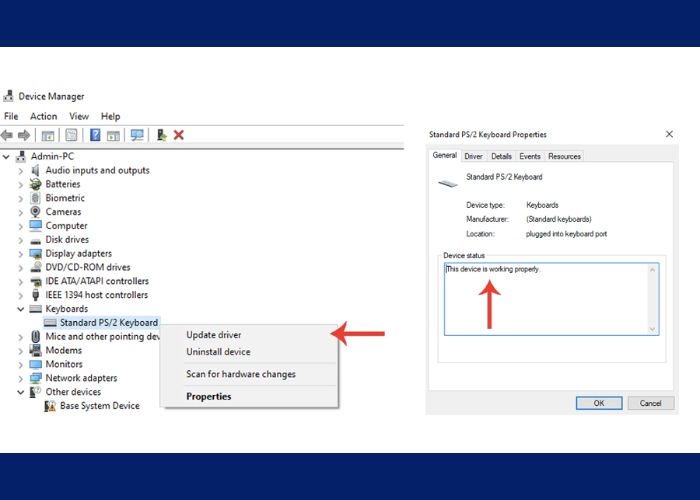Image resolution: width=700 pixels, height=500 pixels.
Task: Select Uninstall device in context menu
Action: pyautogui.click(x=218, y=352)
